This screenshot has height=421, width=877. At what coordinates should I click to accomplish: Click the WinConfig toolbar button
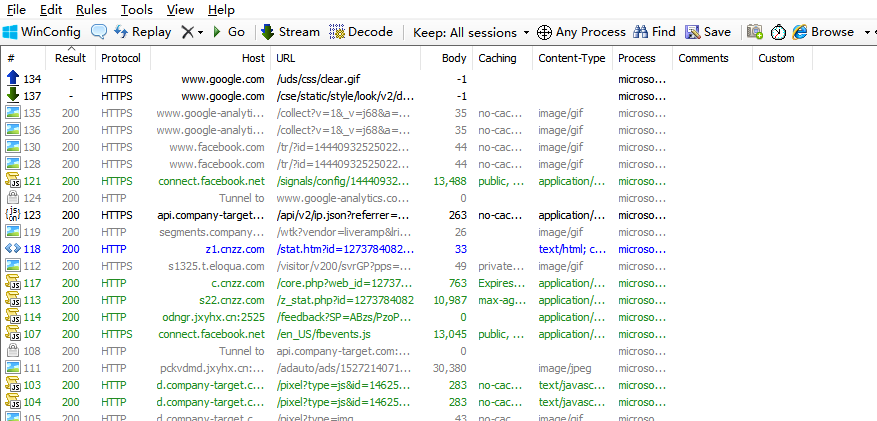coord(42,32)
